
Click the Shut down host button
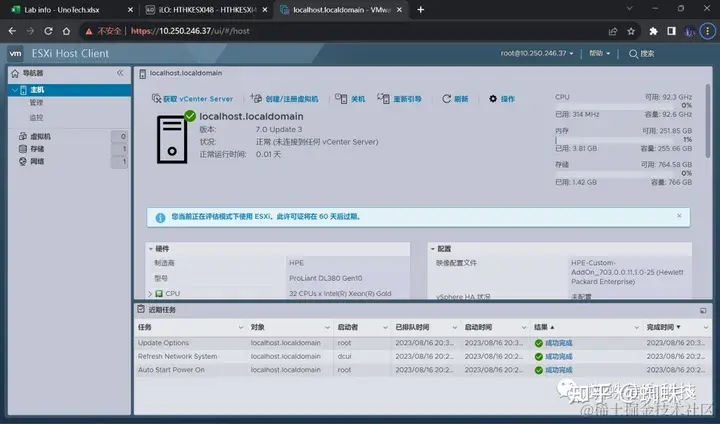(x=350, y=99)
